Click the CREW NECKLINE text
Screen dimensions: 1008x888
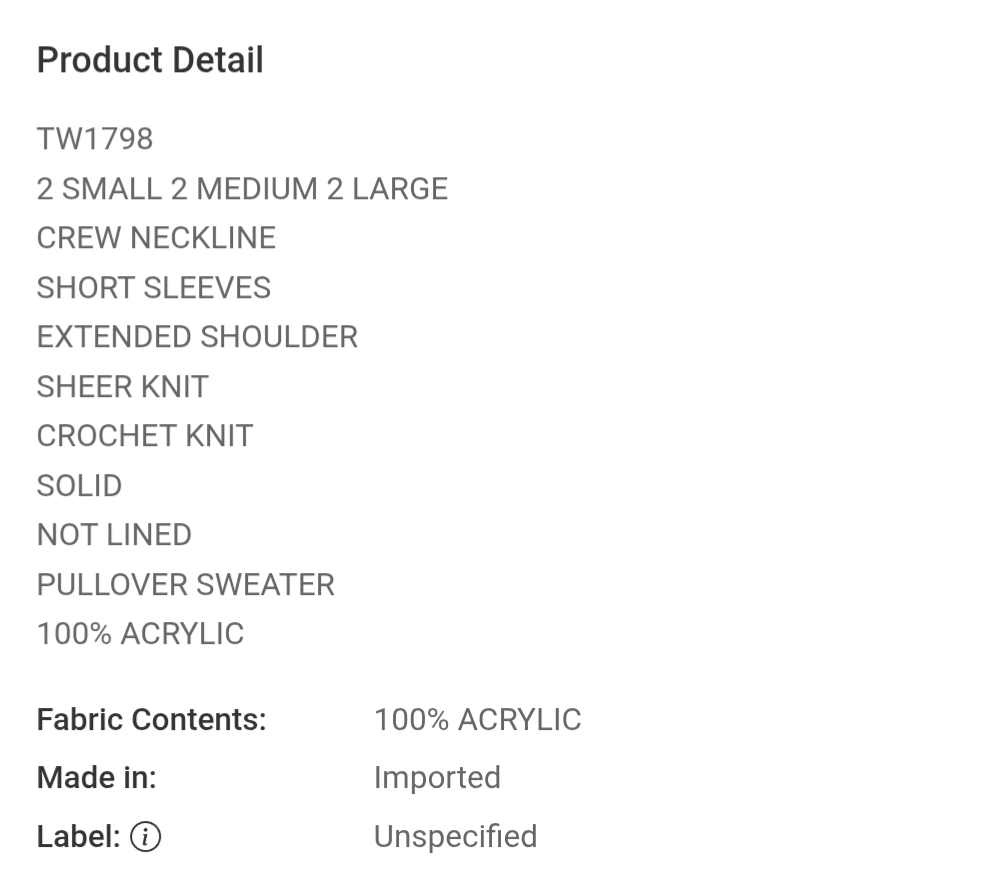click(156, 238)
